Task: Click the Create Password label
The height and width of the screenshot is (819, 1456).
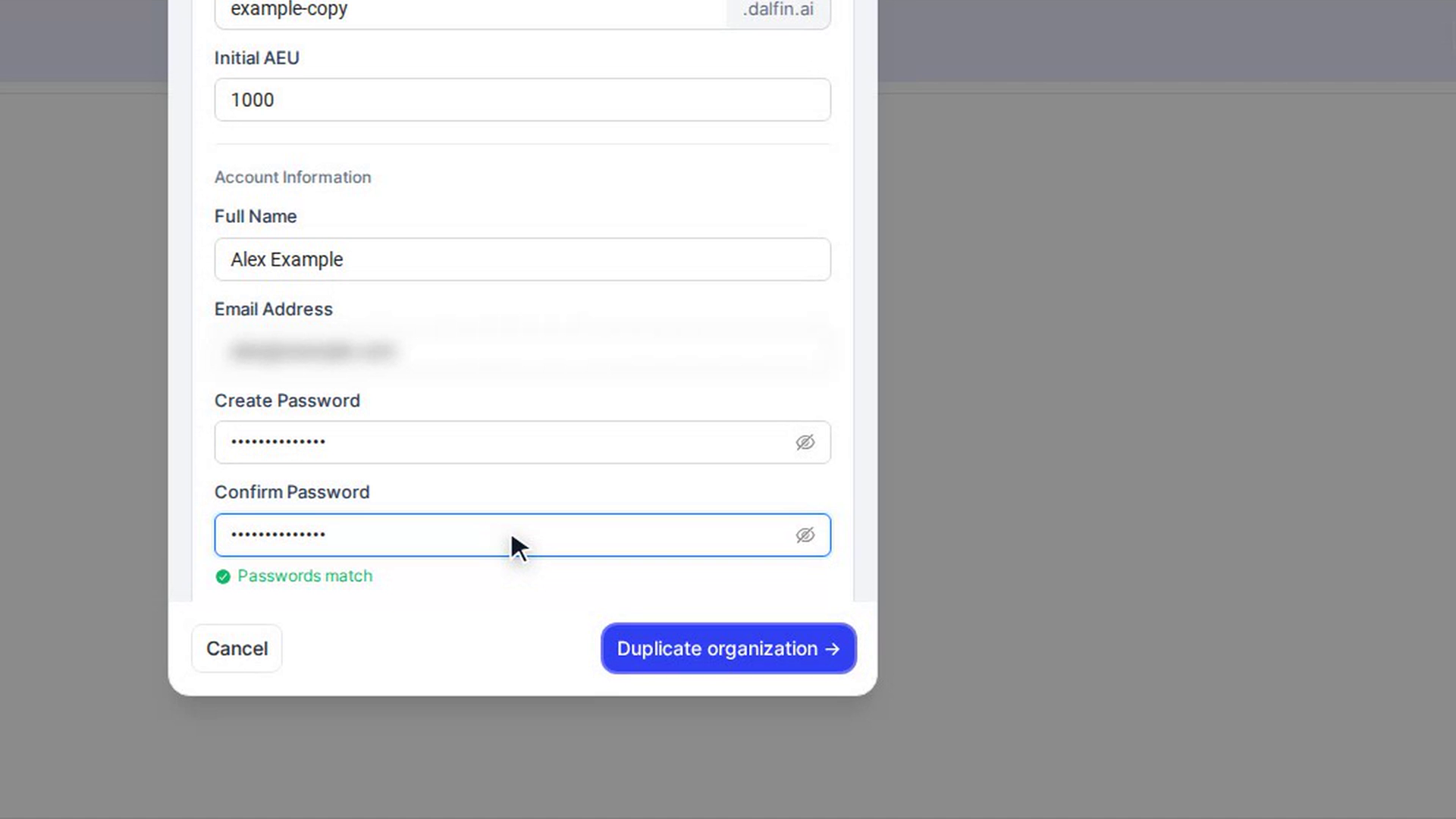Action: tap(287, 400)
